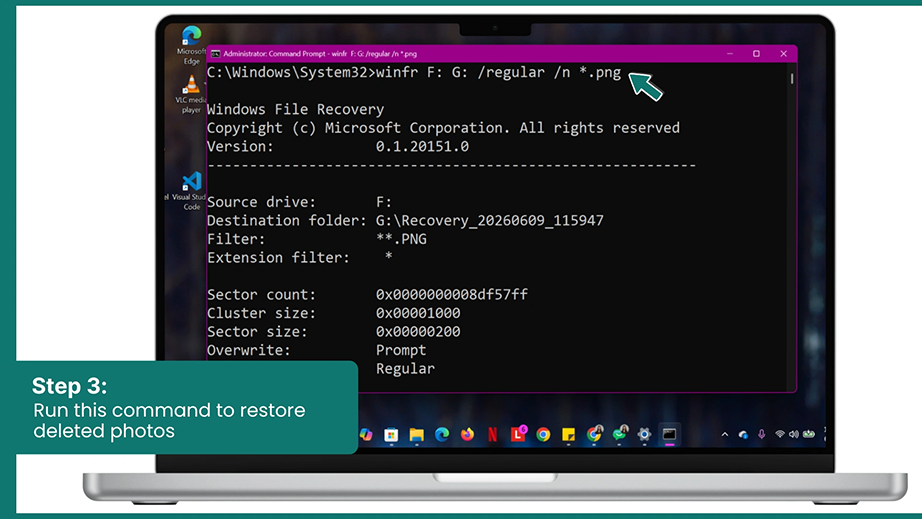
Task: Click cluster size value '0x00001000'
Action: click(418, 313)
